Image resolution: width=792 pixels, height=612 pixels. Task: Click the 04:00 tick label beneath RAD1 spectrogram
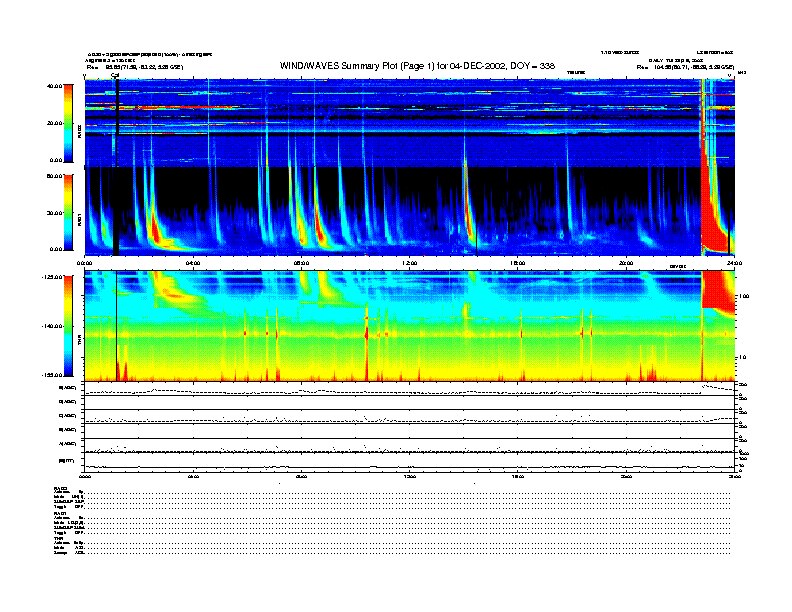point(193,263)
